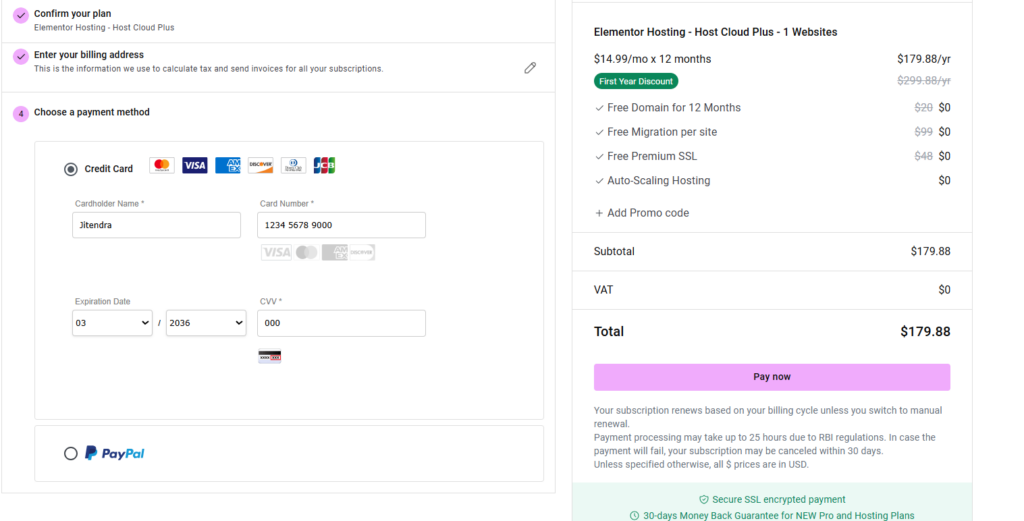Click the CVV input field

(x=342, y=323)
